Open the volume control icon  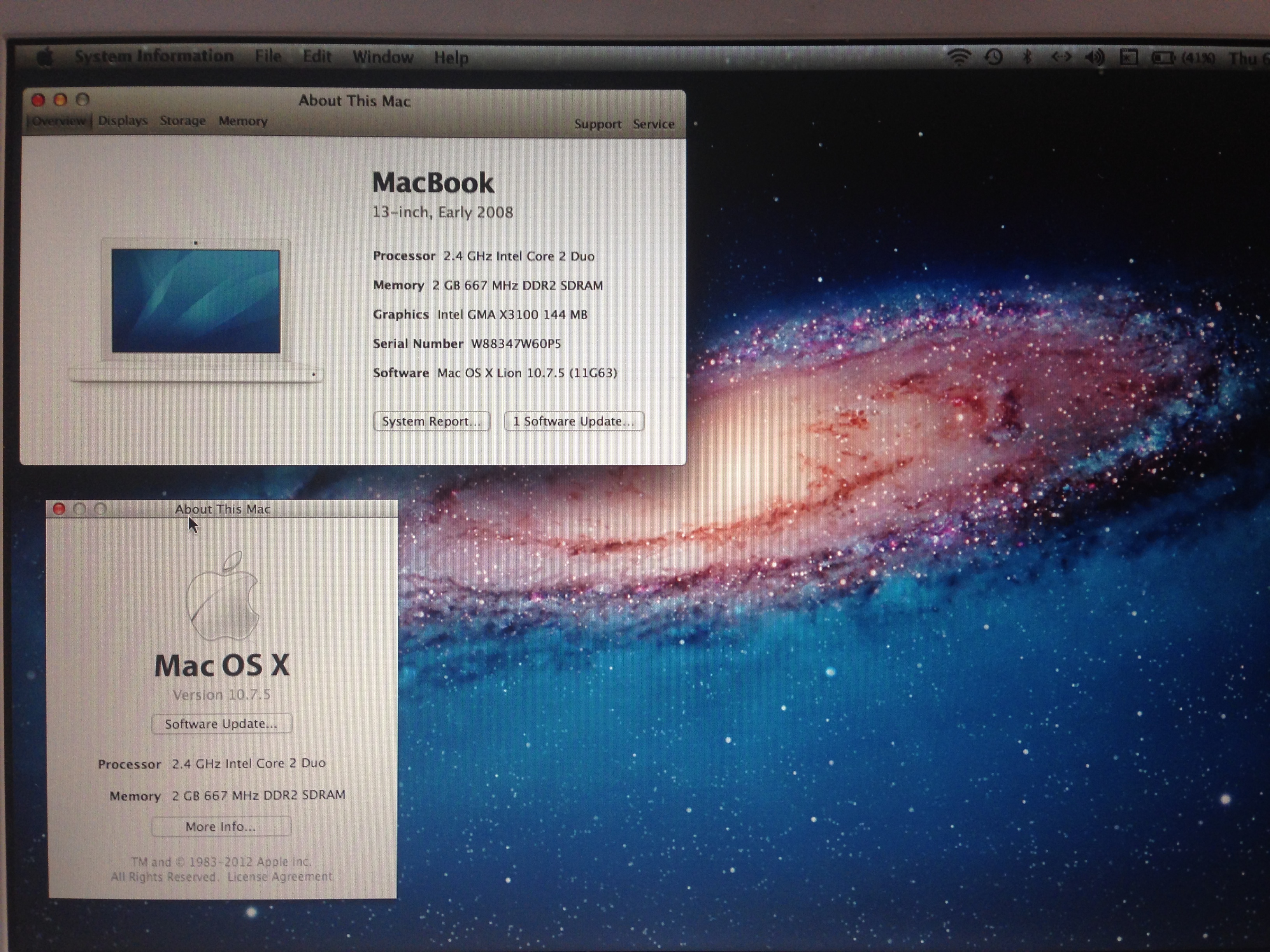point(1095,58)
